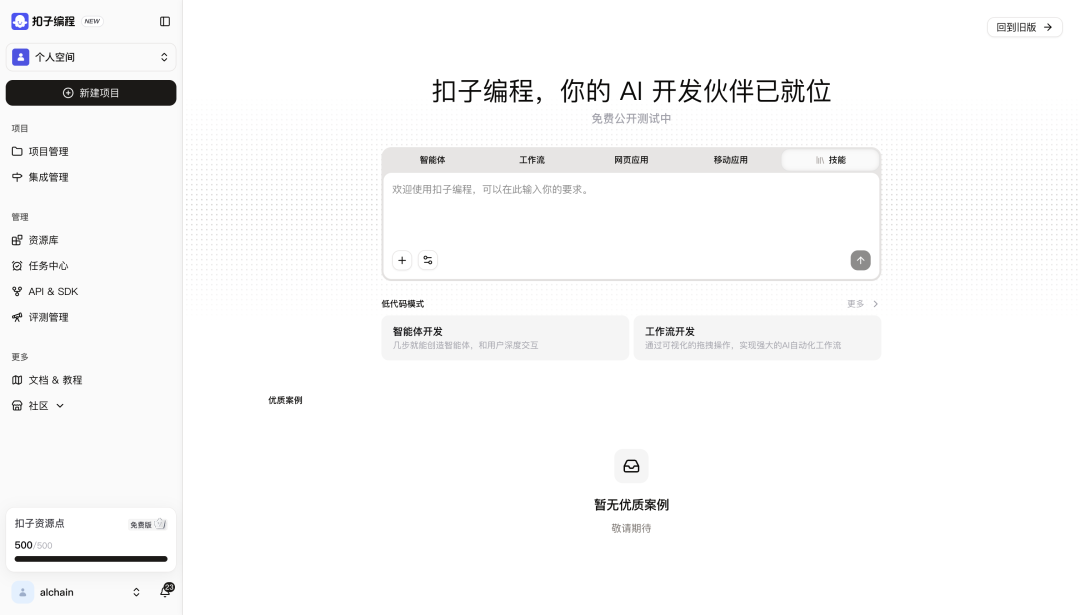This screenshot has width=1080, height=615.
Task: Open notifications bell icon
Action: [165, 591]
